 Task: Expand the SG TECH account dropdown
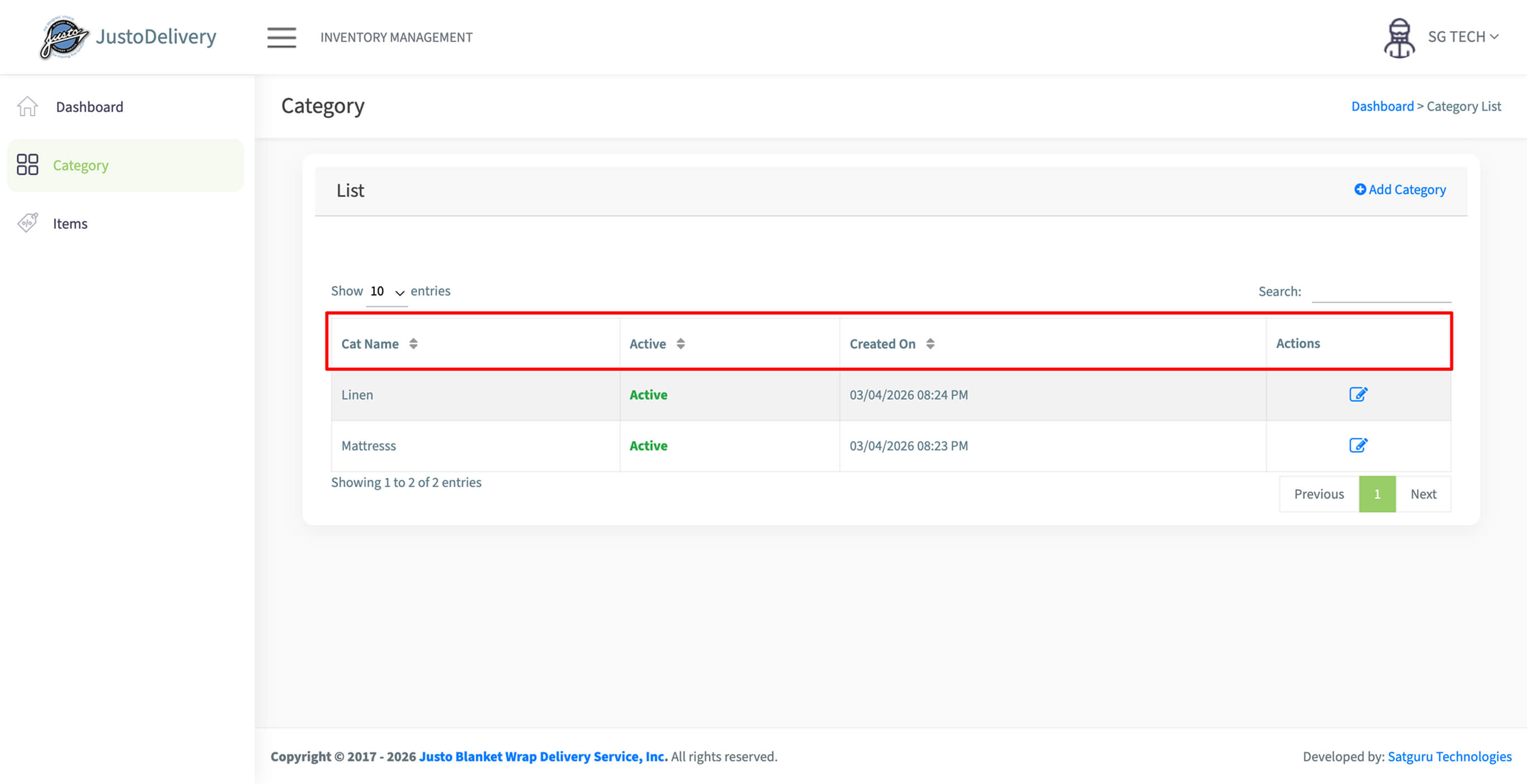click(x=1462, y=37)
